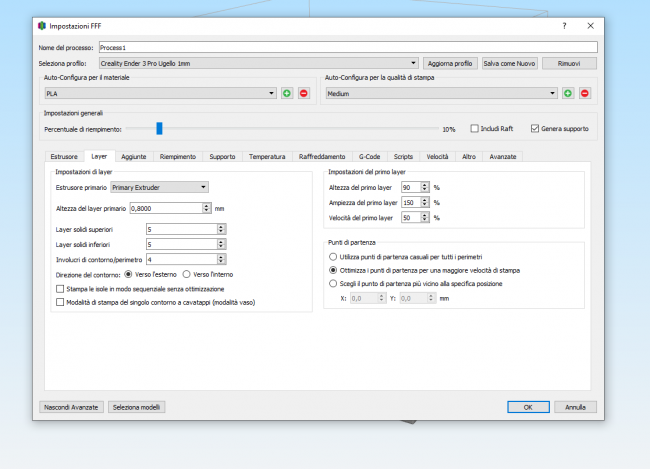Select Verso l'interno contour direction
This screenshot has height=469, width=650.
(x=188, y=273)
